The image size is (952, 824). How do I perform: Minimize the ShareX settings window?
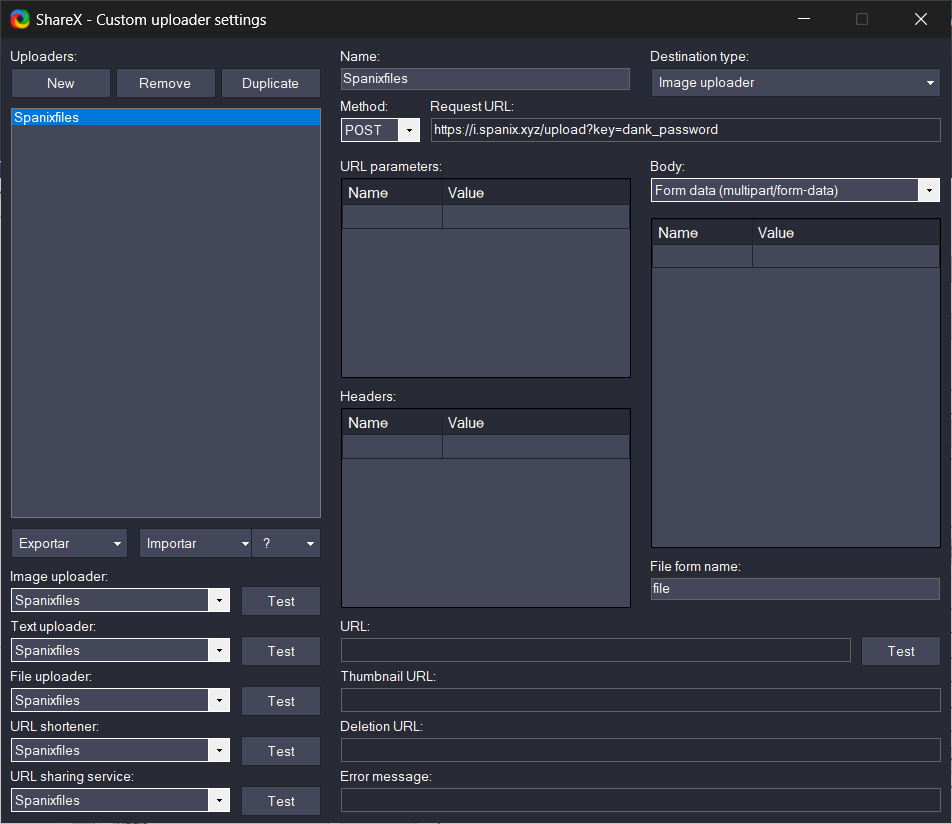click(x=804, y=19)
